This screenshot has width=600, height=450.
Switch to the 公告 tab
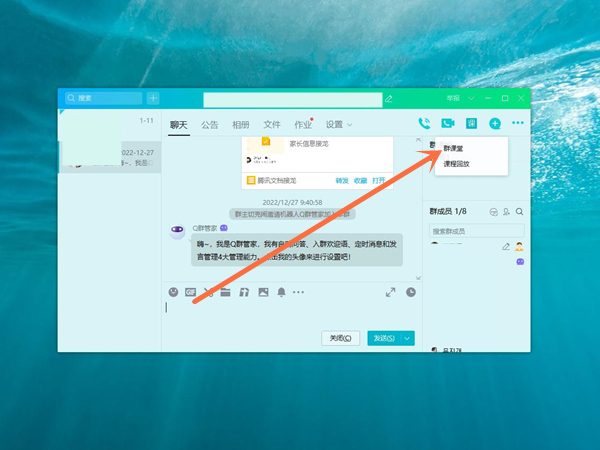click(x=210, y=125)
